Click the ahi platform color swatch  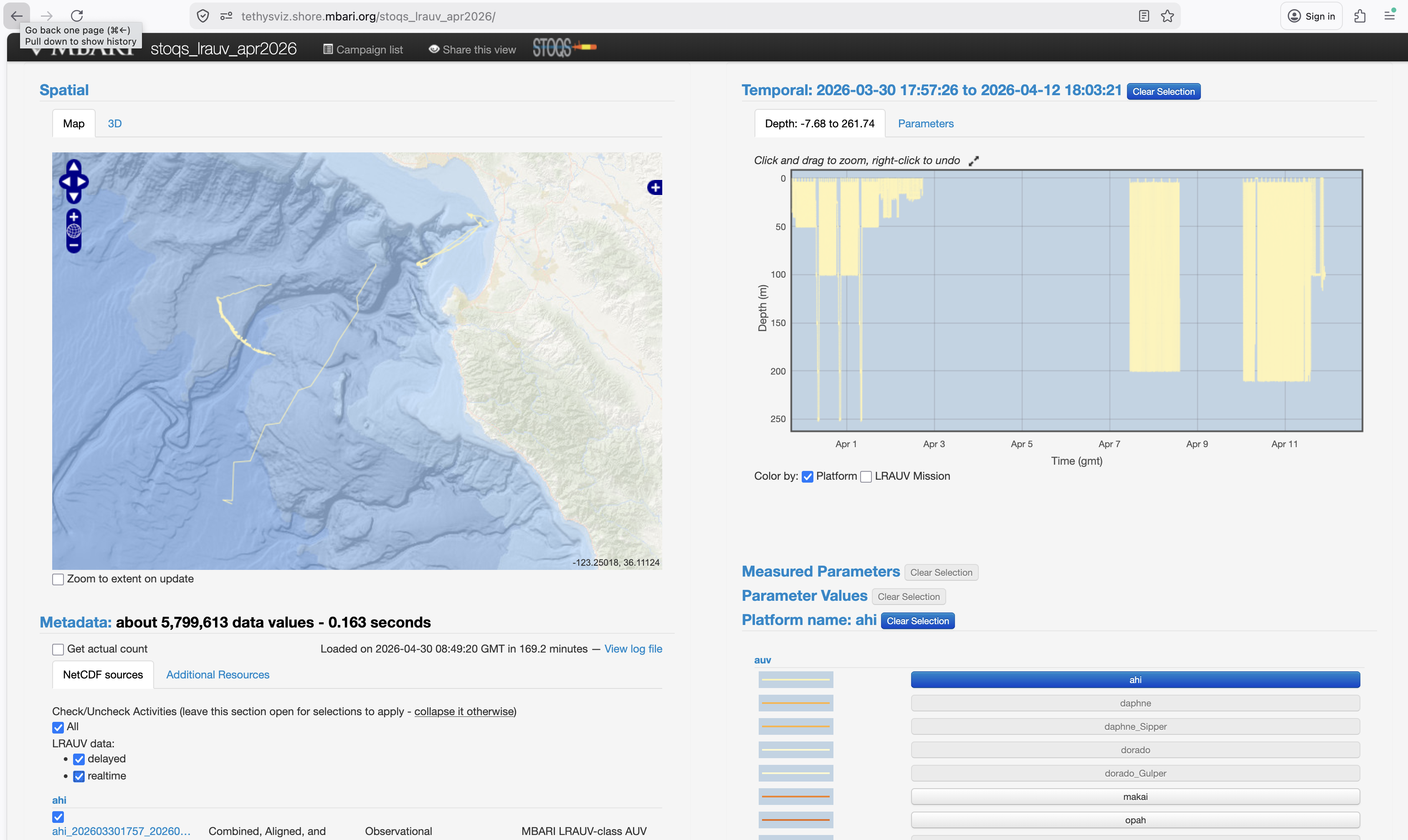tap(795, 680)
